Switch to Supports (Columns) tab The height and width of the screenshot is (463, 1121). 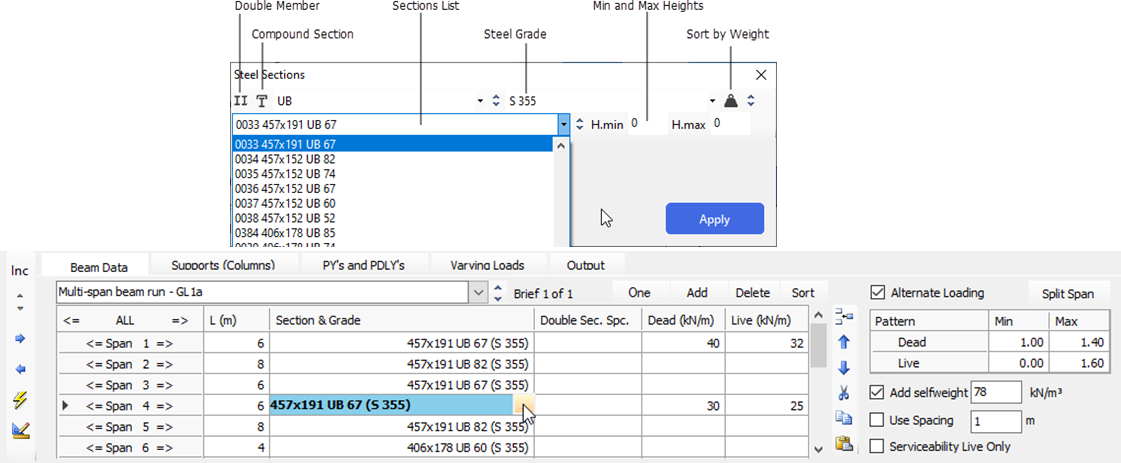[x=223, y=265]
